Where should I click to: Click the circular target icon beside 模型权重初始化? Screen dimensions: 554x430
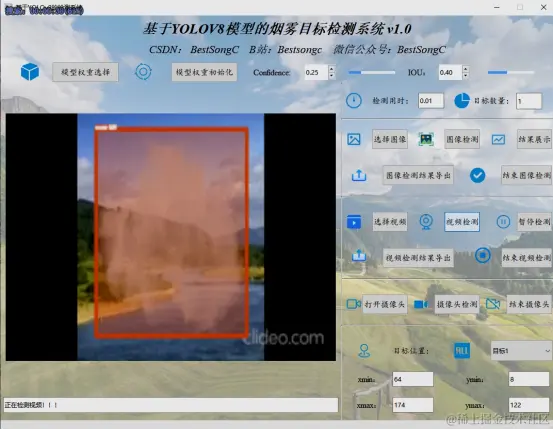[143, 72]
